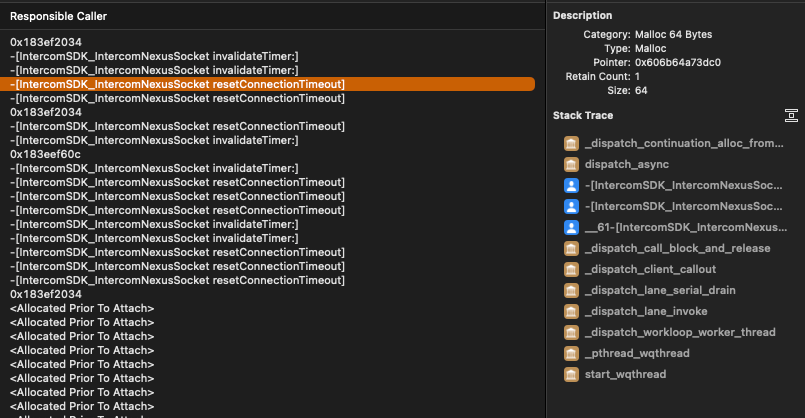Click the user icon beside __61-[IntercomSDK_IntercomNexus
The height and width of the screenshot is (418, 805).
tap(571, 227)
